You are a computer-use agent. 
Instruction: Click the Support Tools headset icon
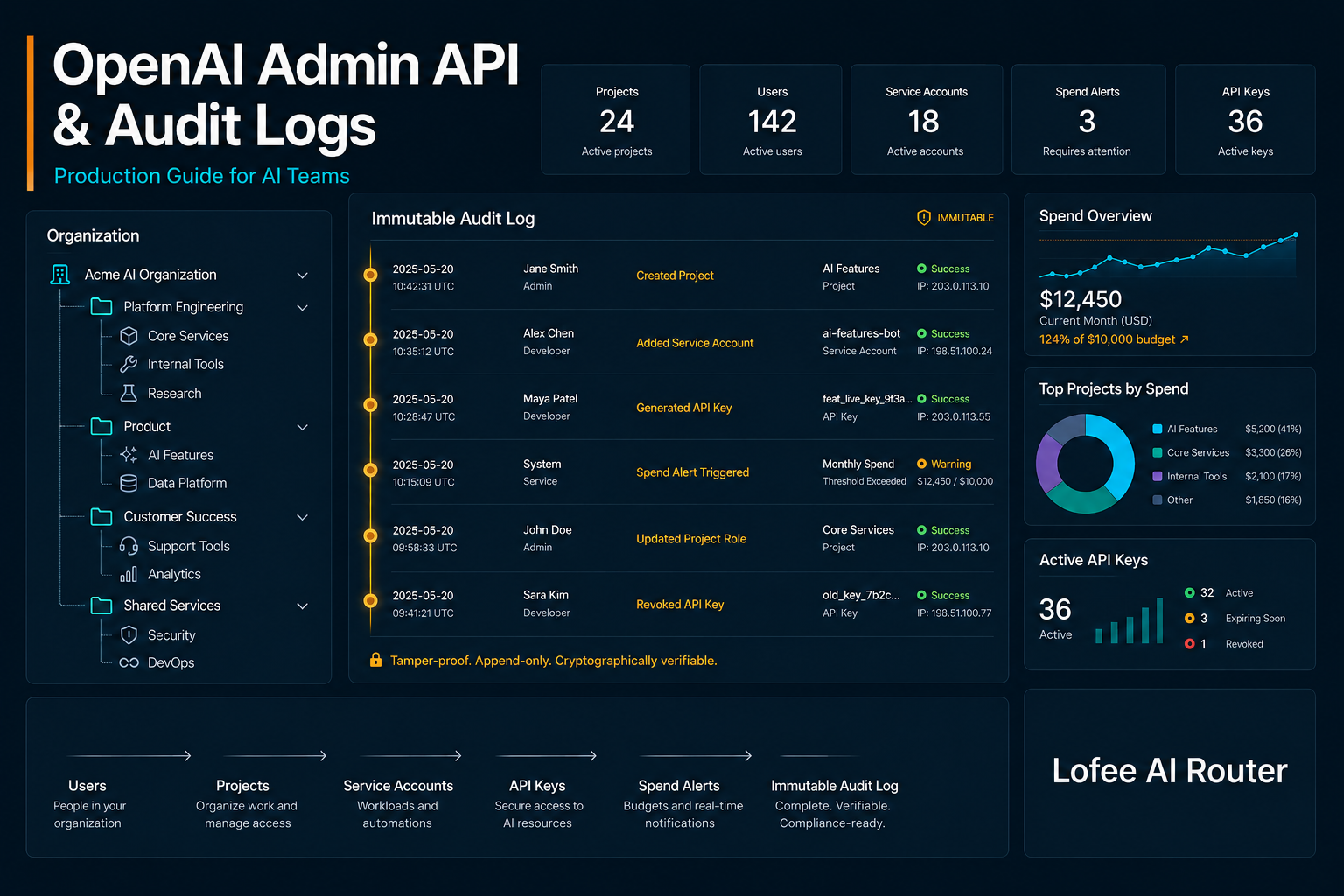[x=129, y=546]
